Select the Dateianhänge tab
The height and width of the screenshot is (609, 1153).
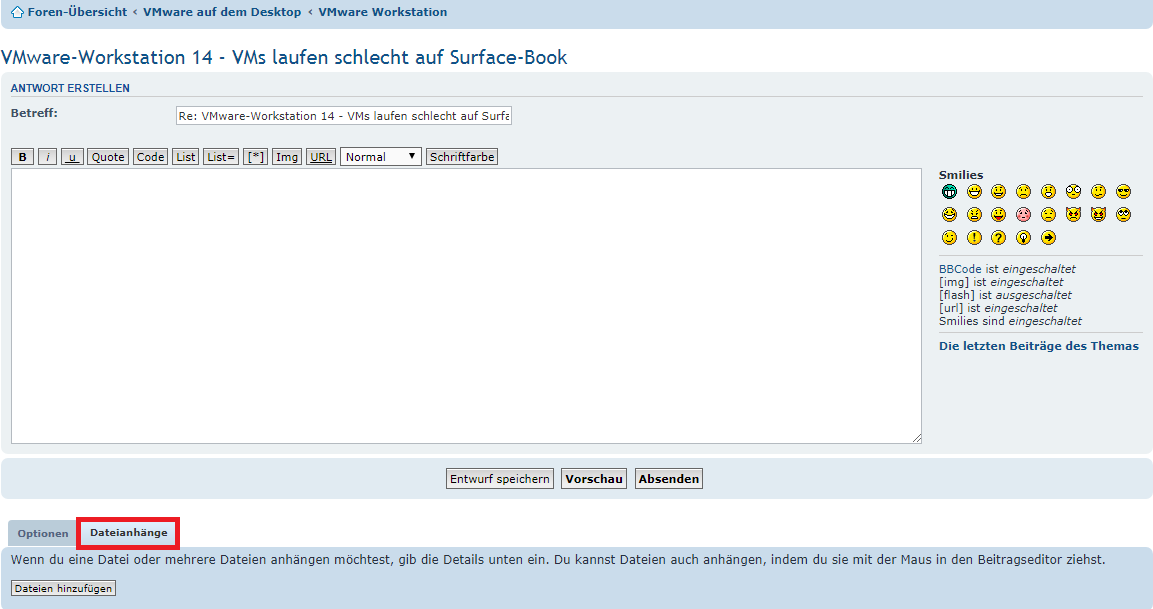(128, 533)
